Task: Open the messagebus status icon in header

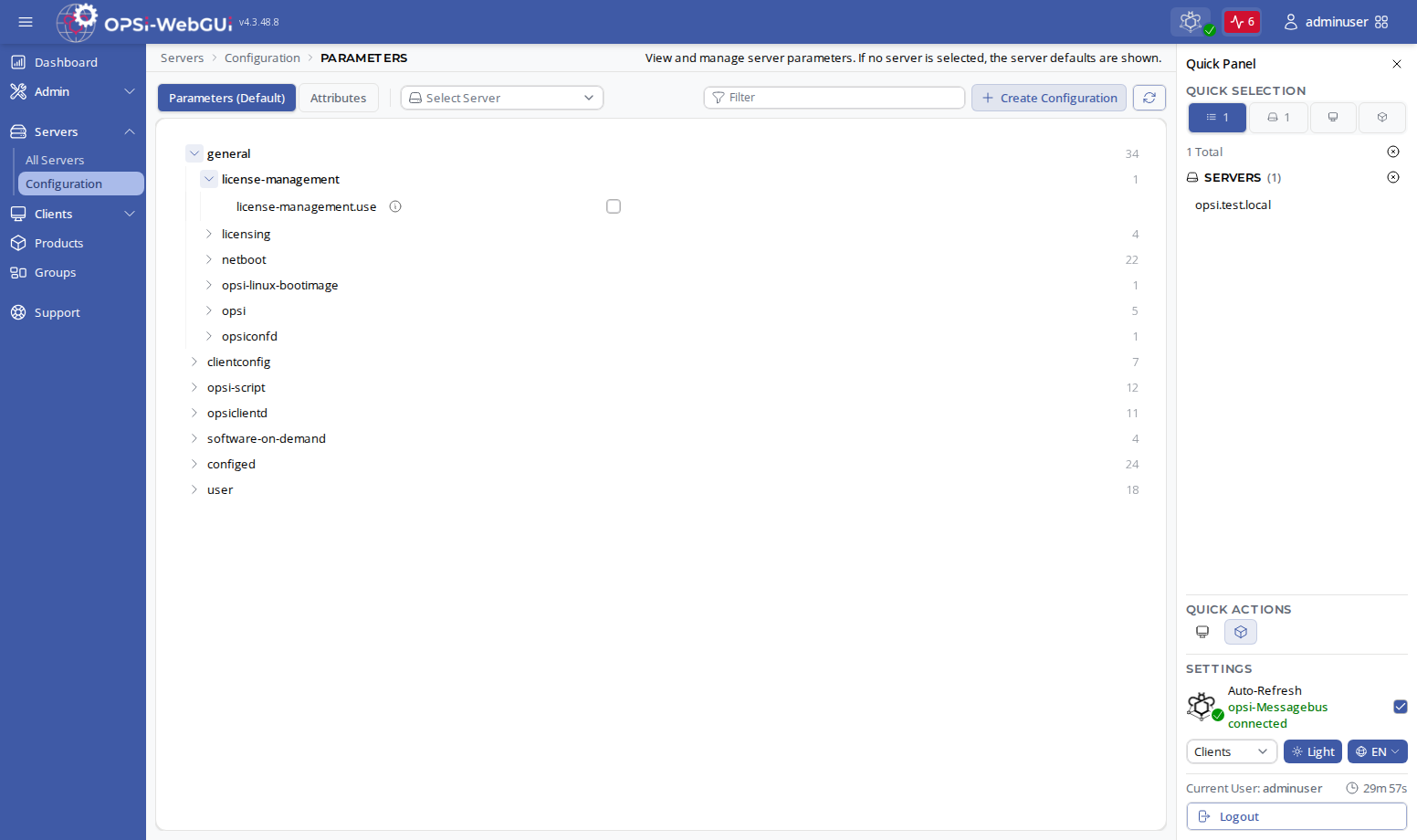Action: point(1191,22)
